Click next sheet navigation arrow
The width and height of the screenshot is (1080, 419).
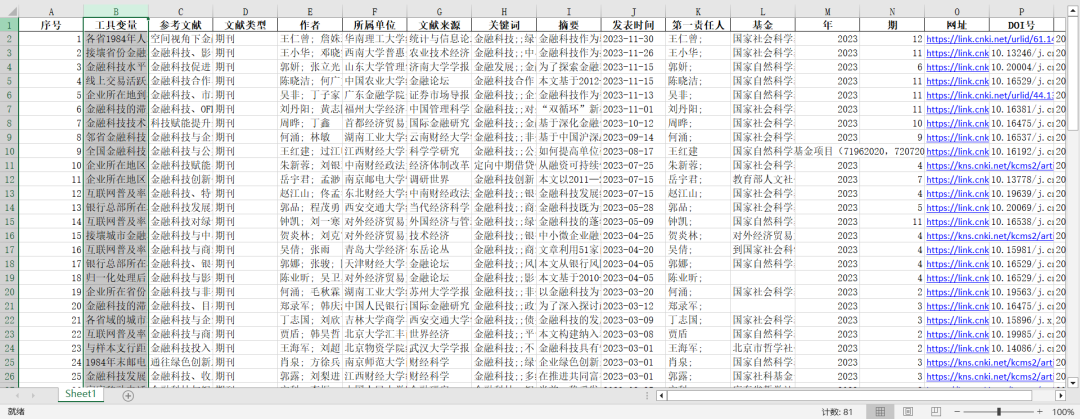point(34,396)
